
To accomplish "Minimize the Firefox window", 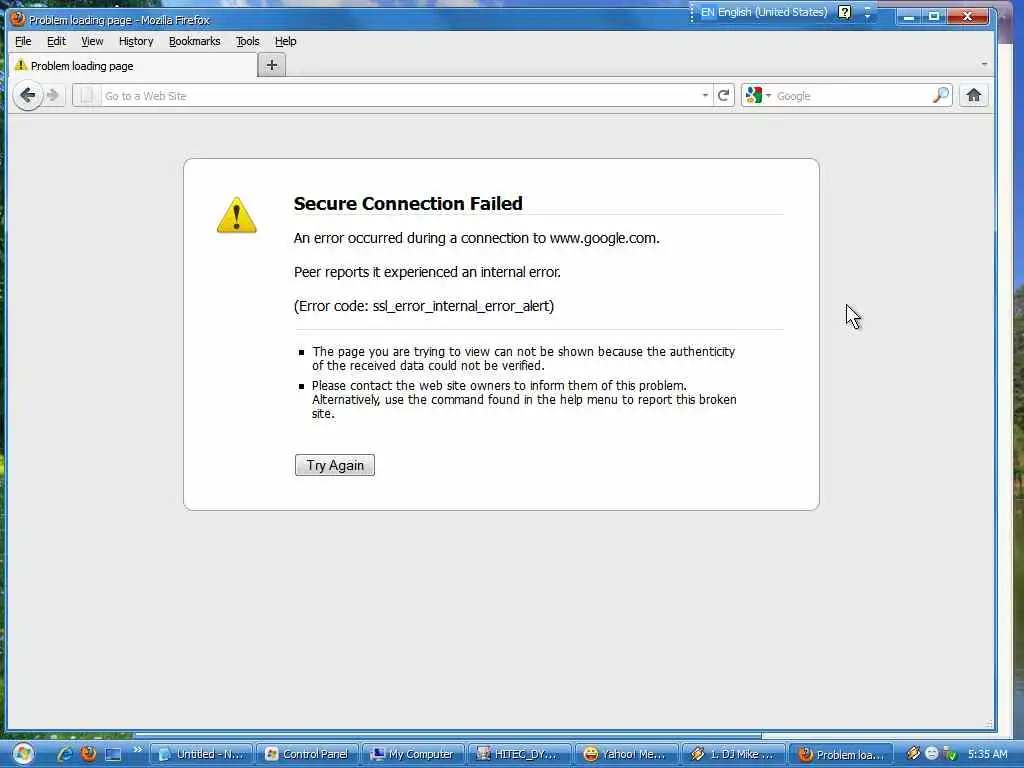I will pyautogui.click(x=908, y=16).
